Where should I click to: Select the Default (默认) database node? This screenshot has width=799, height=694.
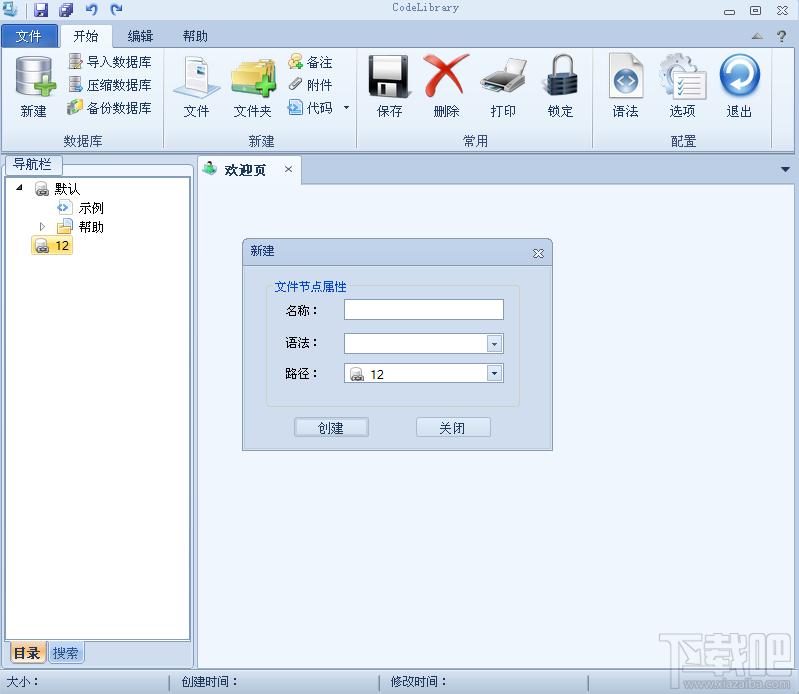point(57,189)
